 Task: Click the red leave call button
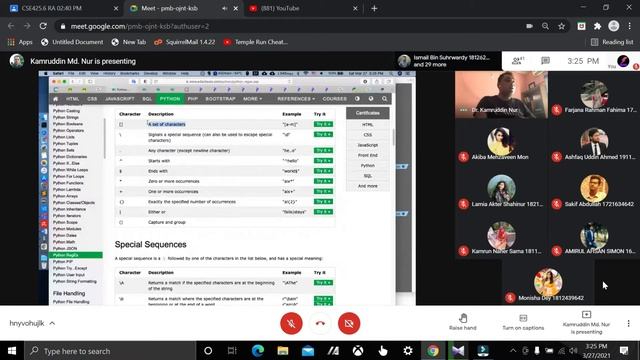click(320, 323)
